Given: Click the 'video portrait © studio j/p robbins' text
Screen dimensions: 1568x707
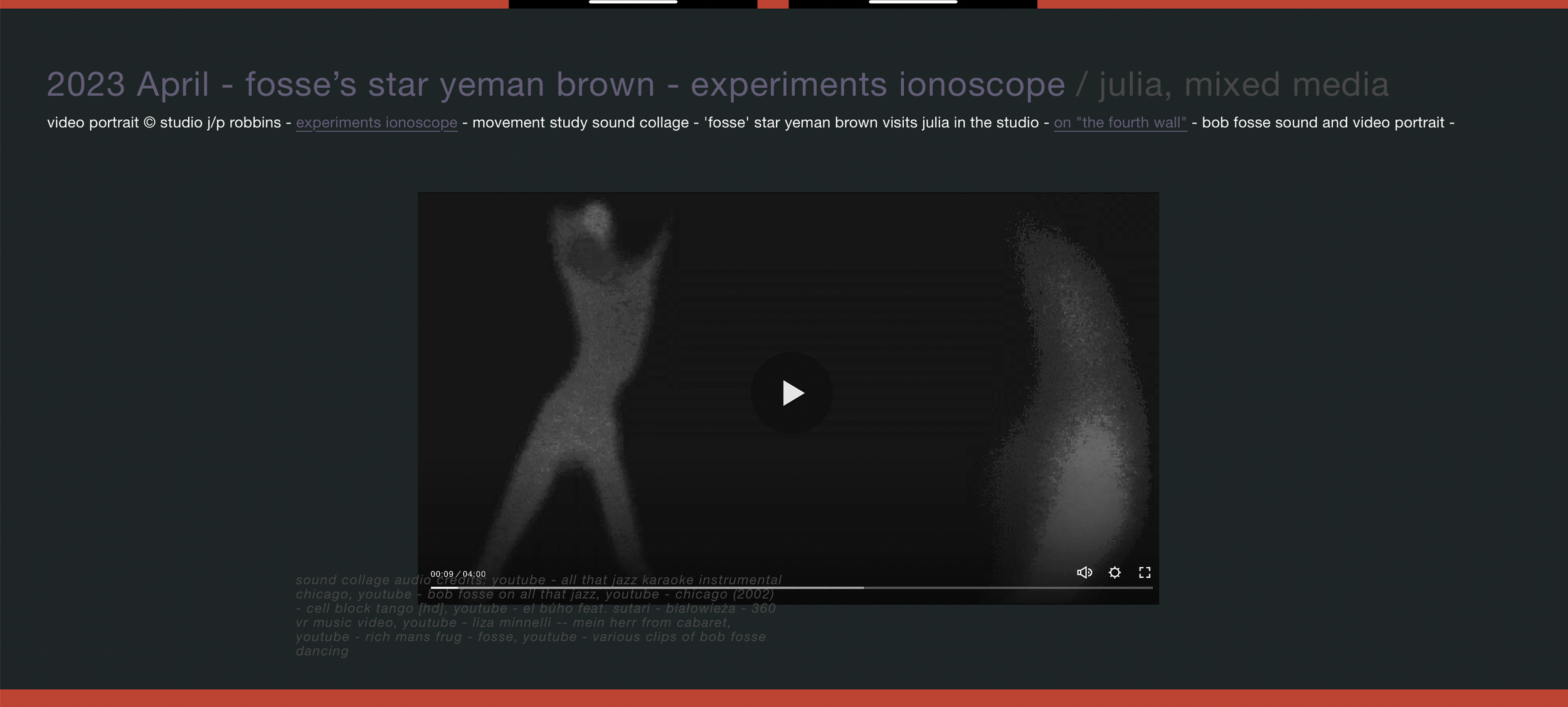Looking at the screenshot, I should tap(163, 123).
